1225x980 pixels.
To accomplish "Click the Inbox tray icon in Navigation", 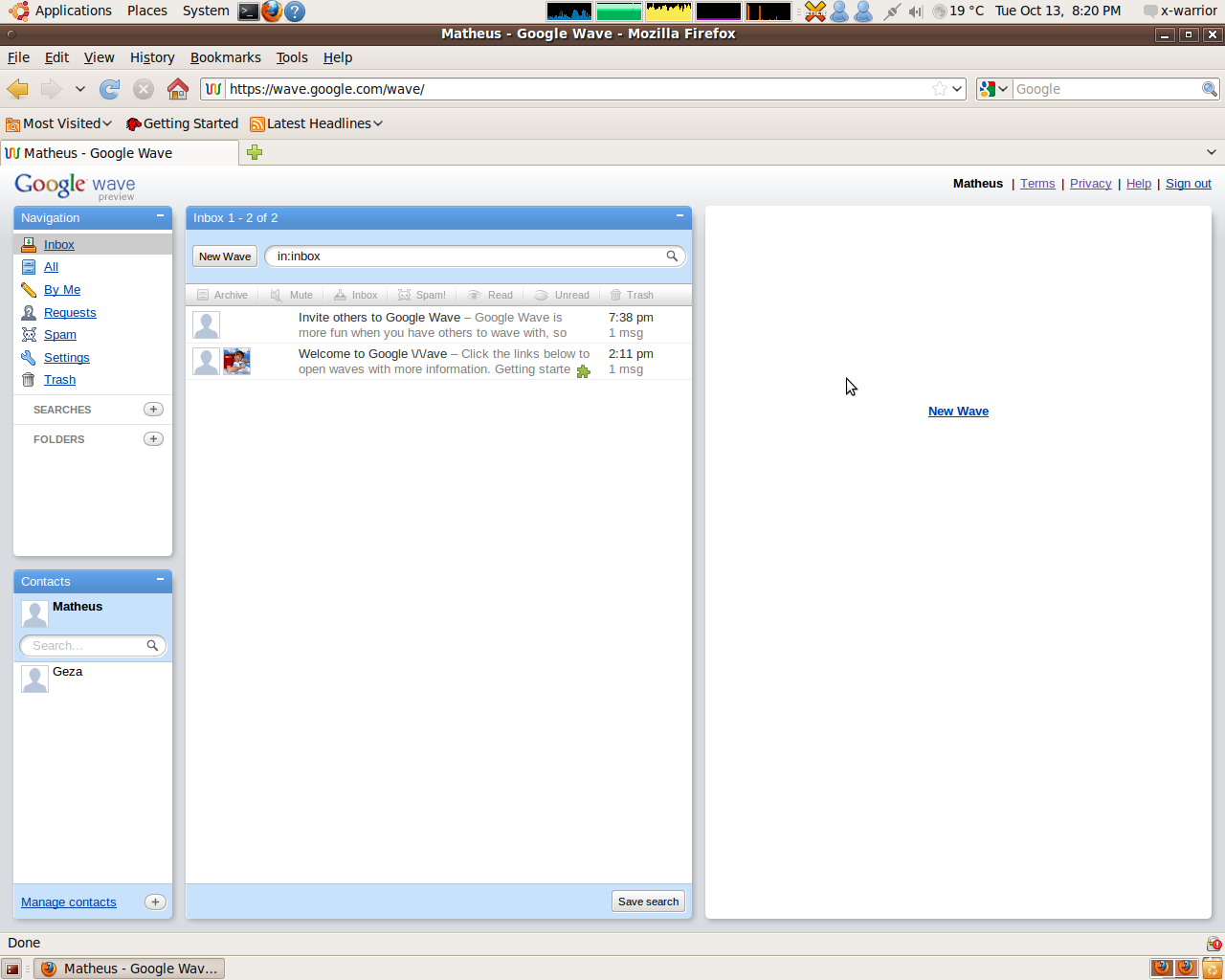I will (29, 245).
